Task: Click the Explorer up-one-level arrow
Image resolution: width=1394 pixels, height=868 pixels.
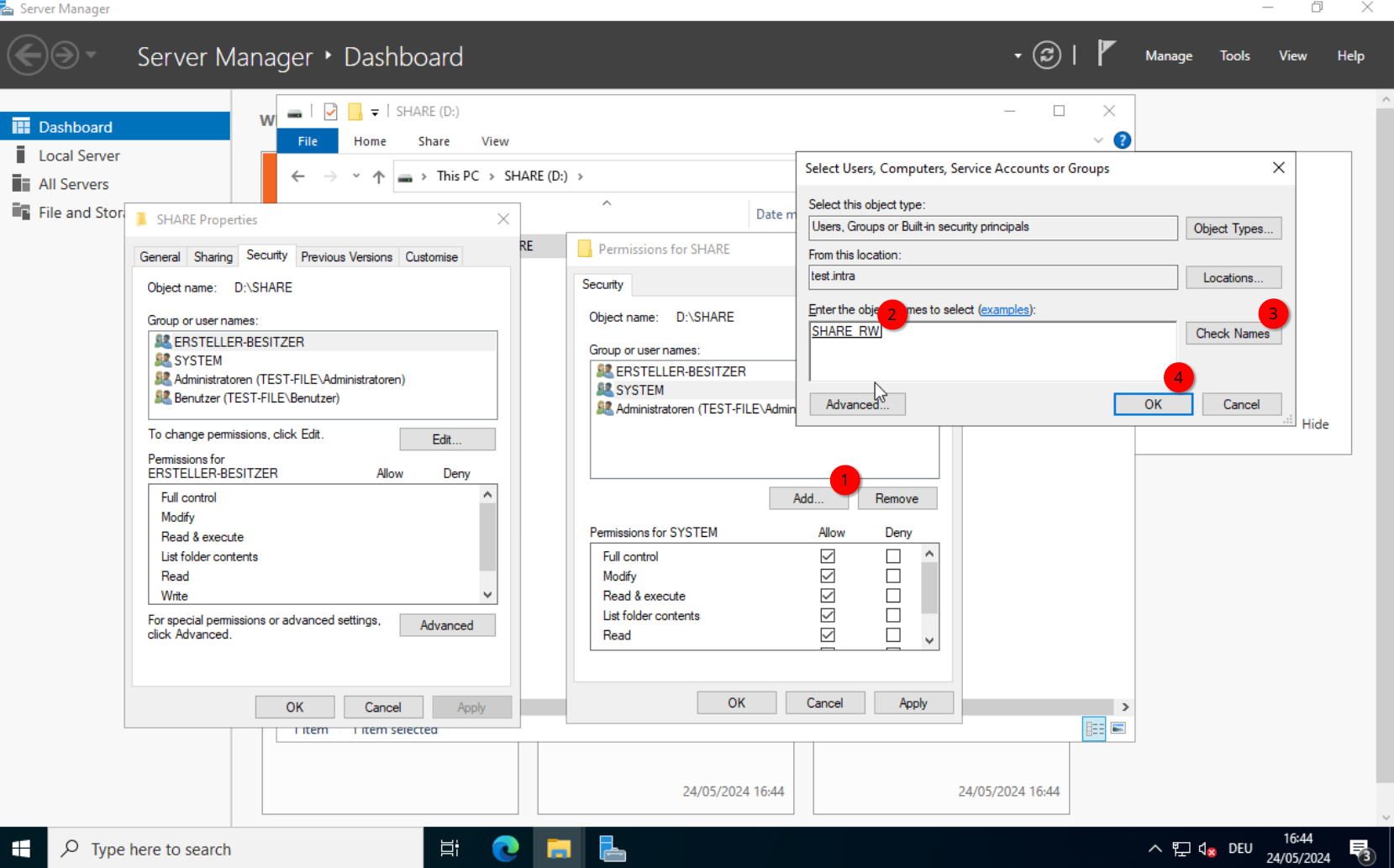Action: click(379, 176)
